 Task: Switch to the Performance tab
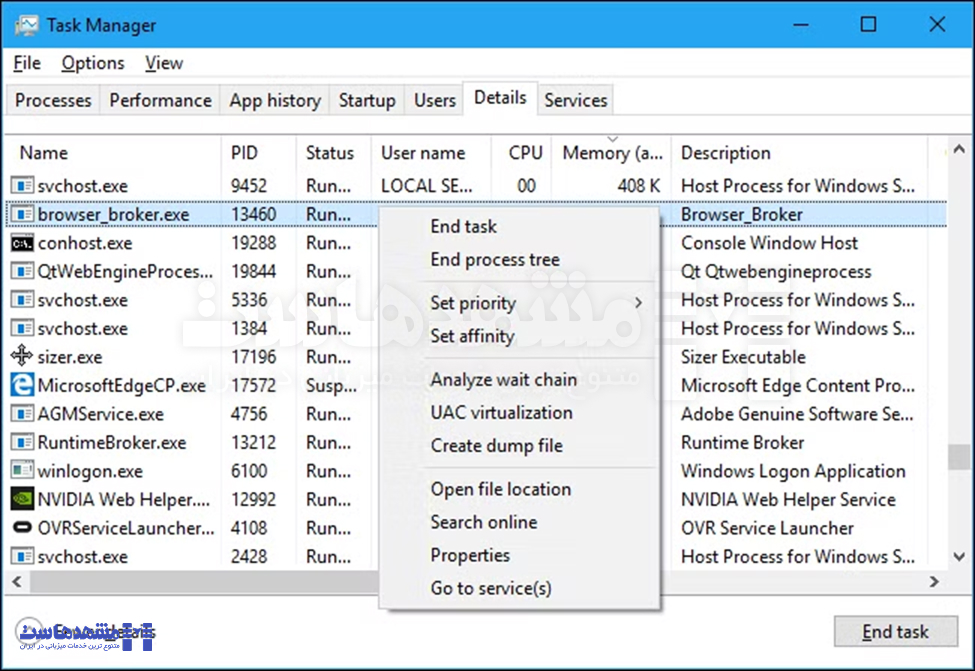(160, 100)
